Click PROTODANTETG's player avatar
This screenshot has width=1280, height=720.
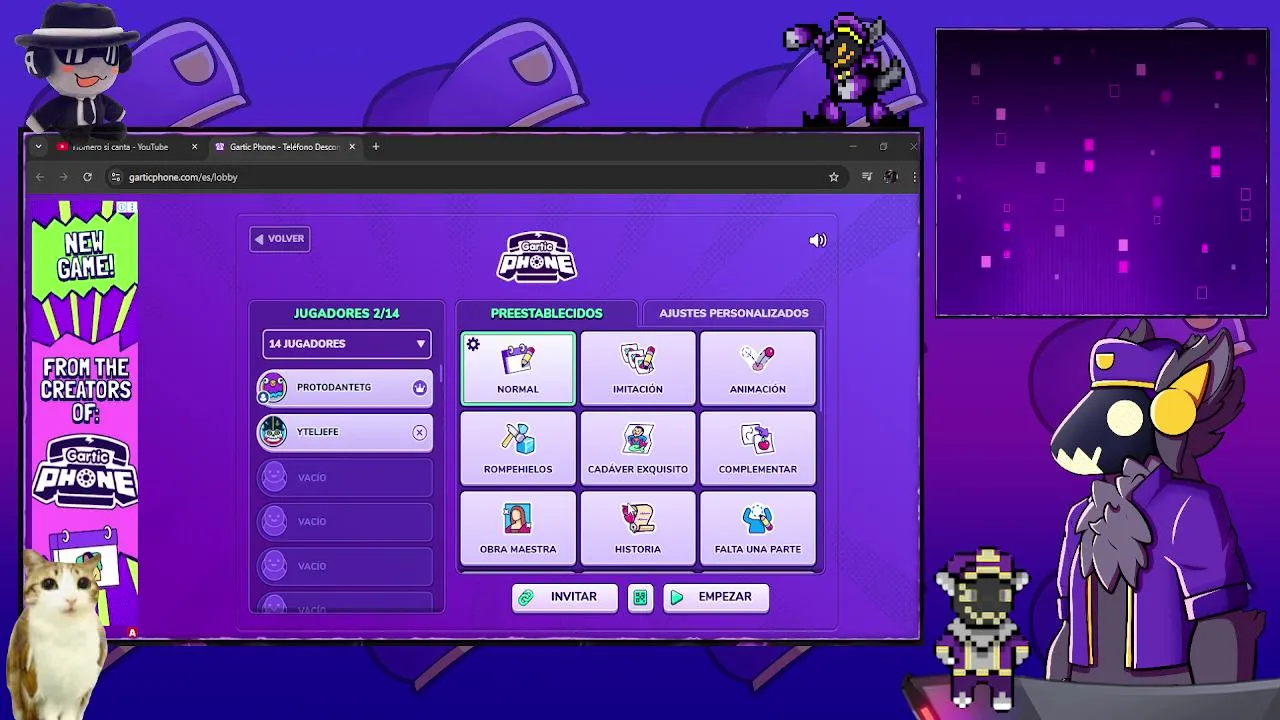point(272,387)
